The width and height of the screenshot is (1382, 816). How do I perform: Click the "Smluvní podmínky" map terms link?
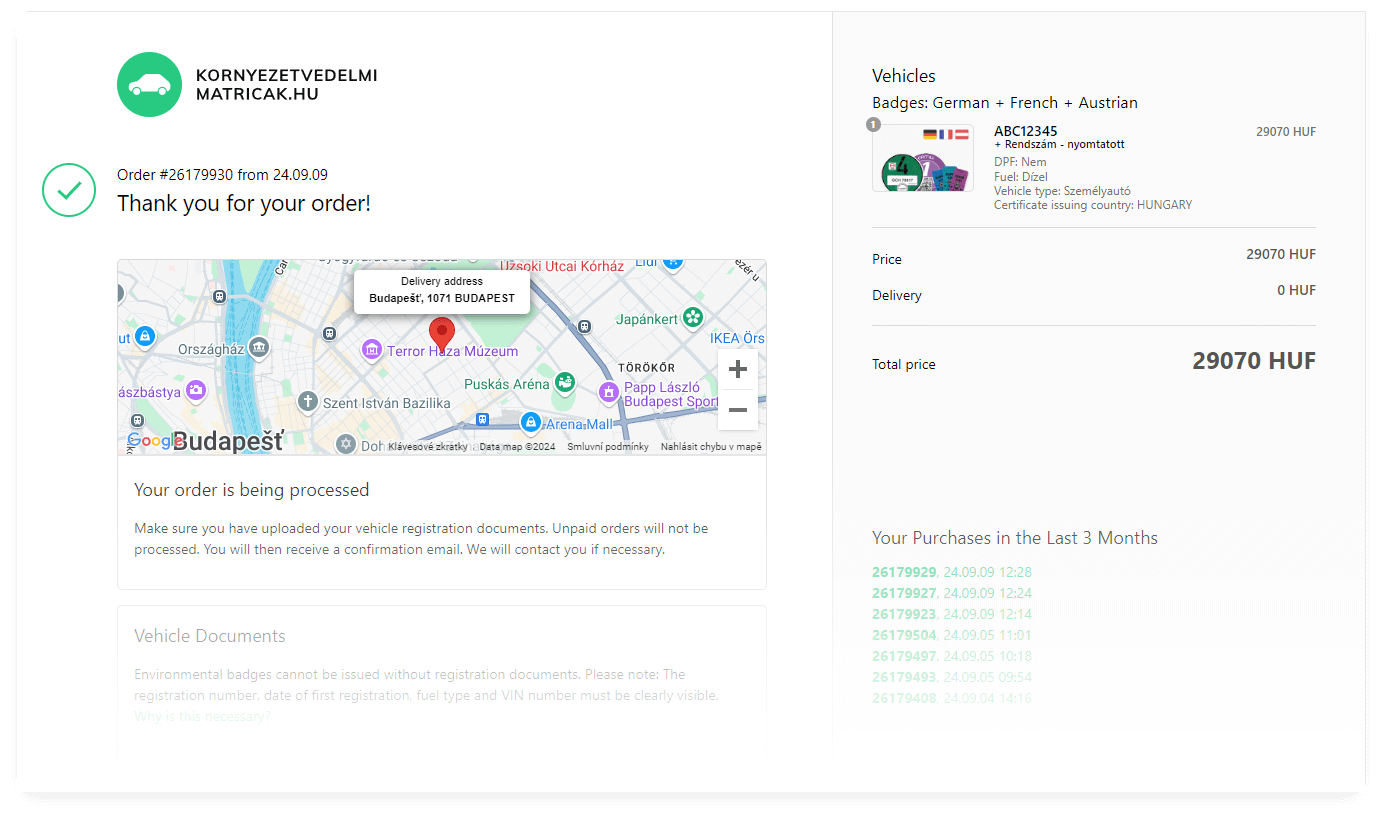click(x=608, y=447)
